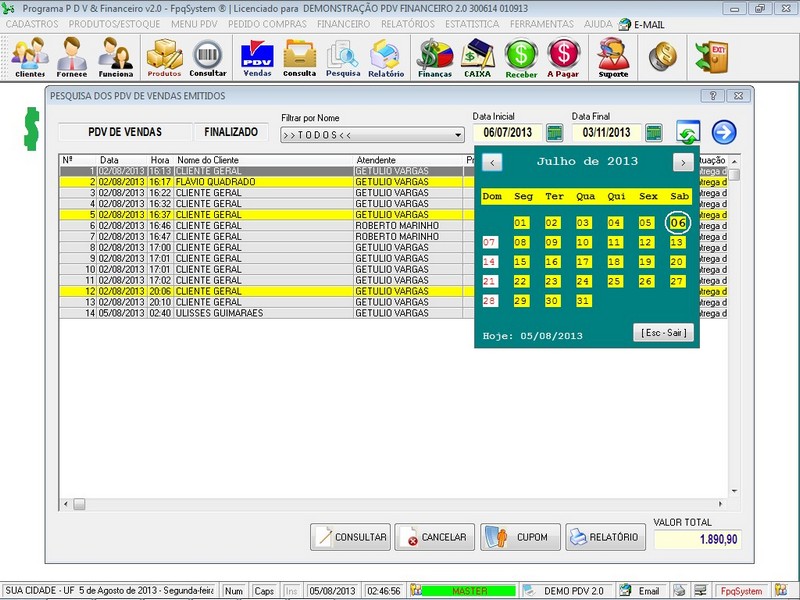800x600 pixels.
Task: Select the FLÁVIO QUADRADO row
Action: tap(267, 182)
